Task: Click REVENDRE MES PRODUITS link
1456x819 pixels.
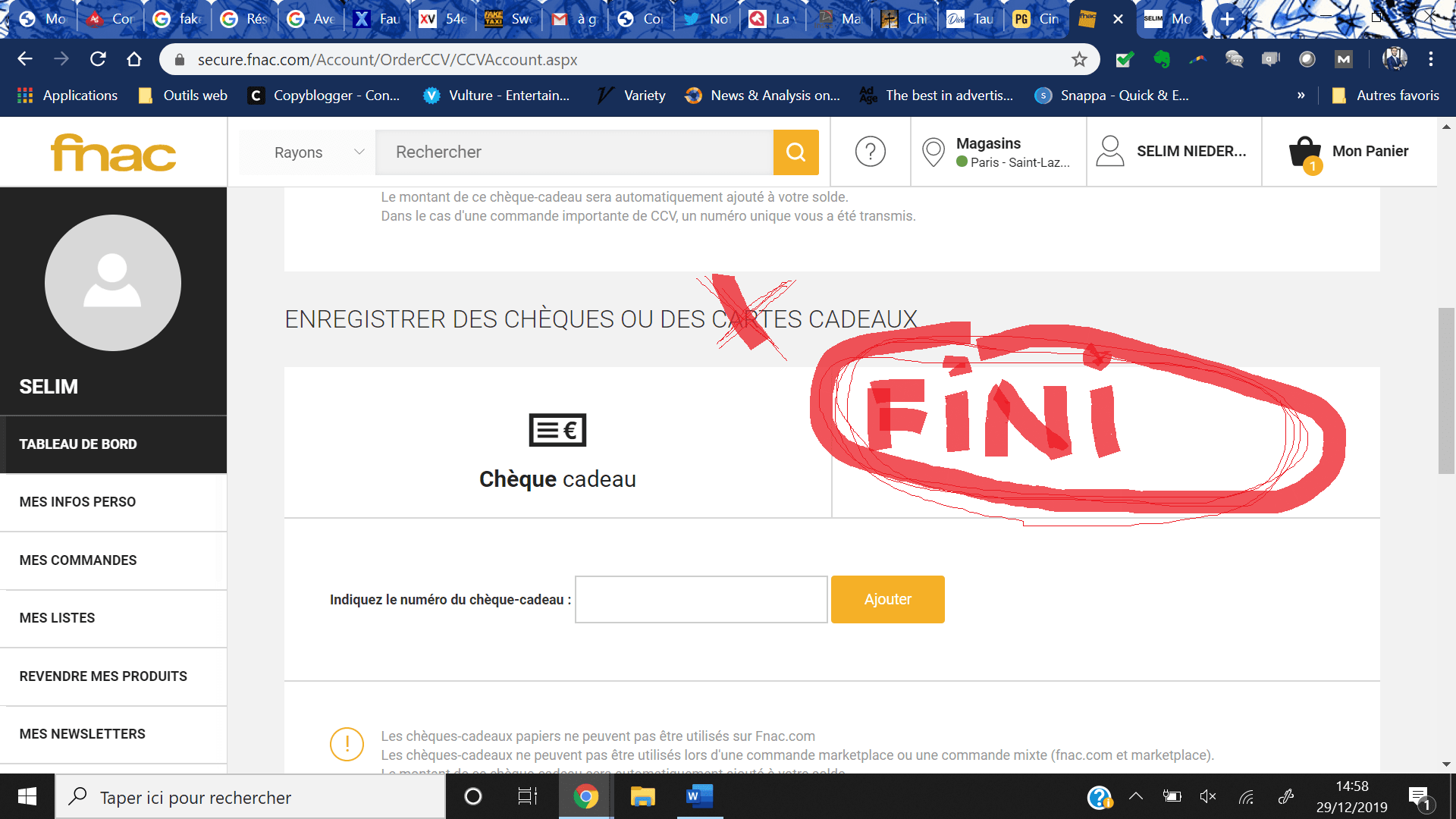Action: pyautogui.click(x=102, y=676)
